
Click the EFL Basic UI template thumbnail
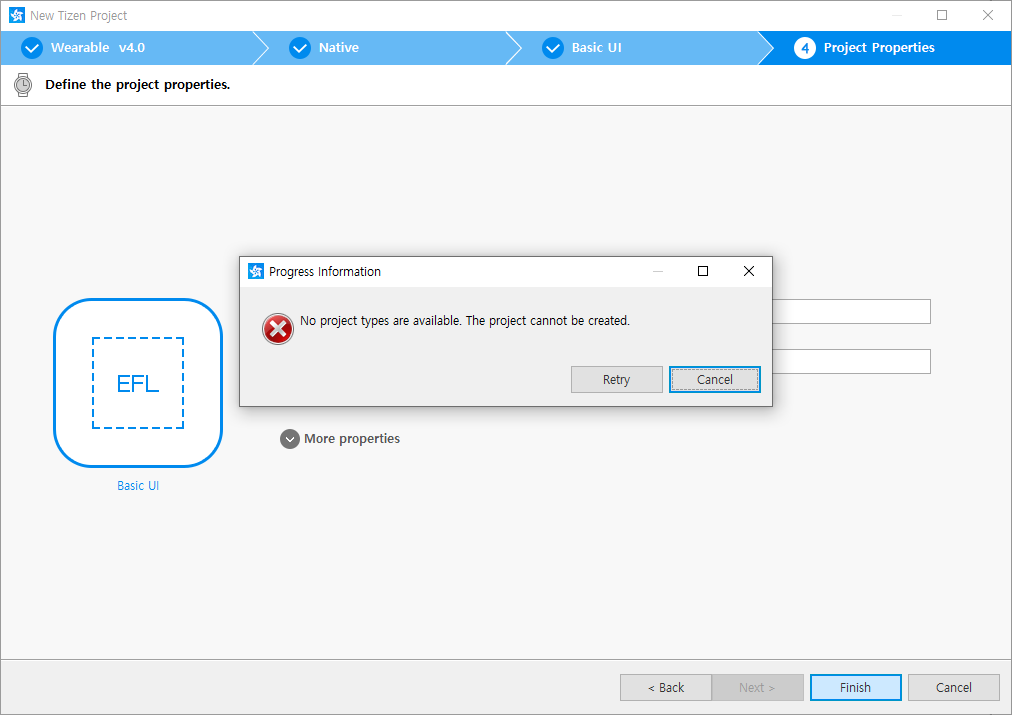(x=138, y=383)
